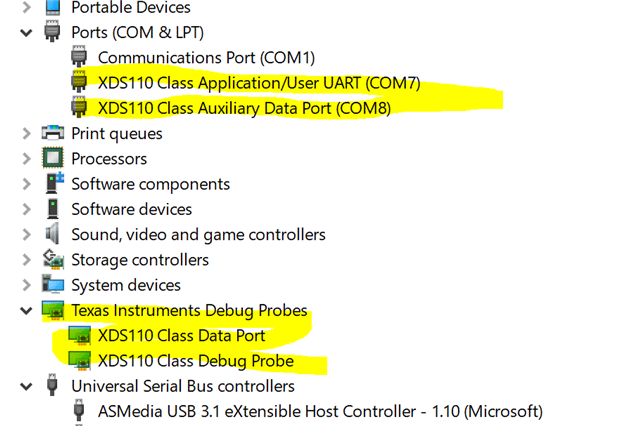This screenshot has height=426, width=640.
Task: Select XDS110 Class Data Port device
Action: (181, 336)
